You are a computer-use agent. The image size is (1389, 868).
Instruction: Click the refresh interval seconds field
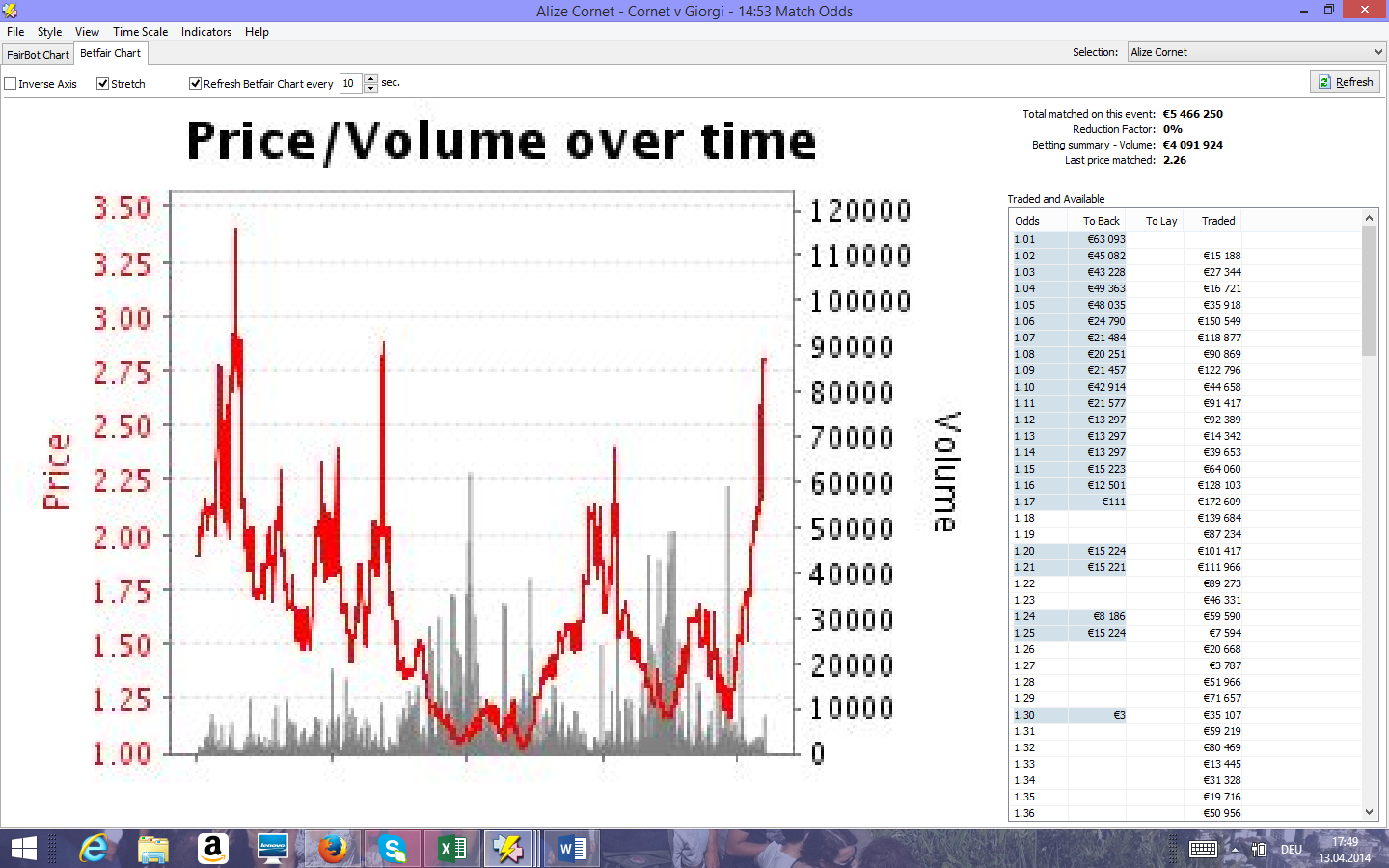point(351,84)
